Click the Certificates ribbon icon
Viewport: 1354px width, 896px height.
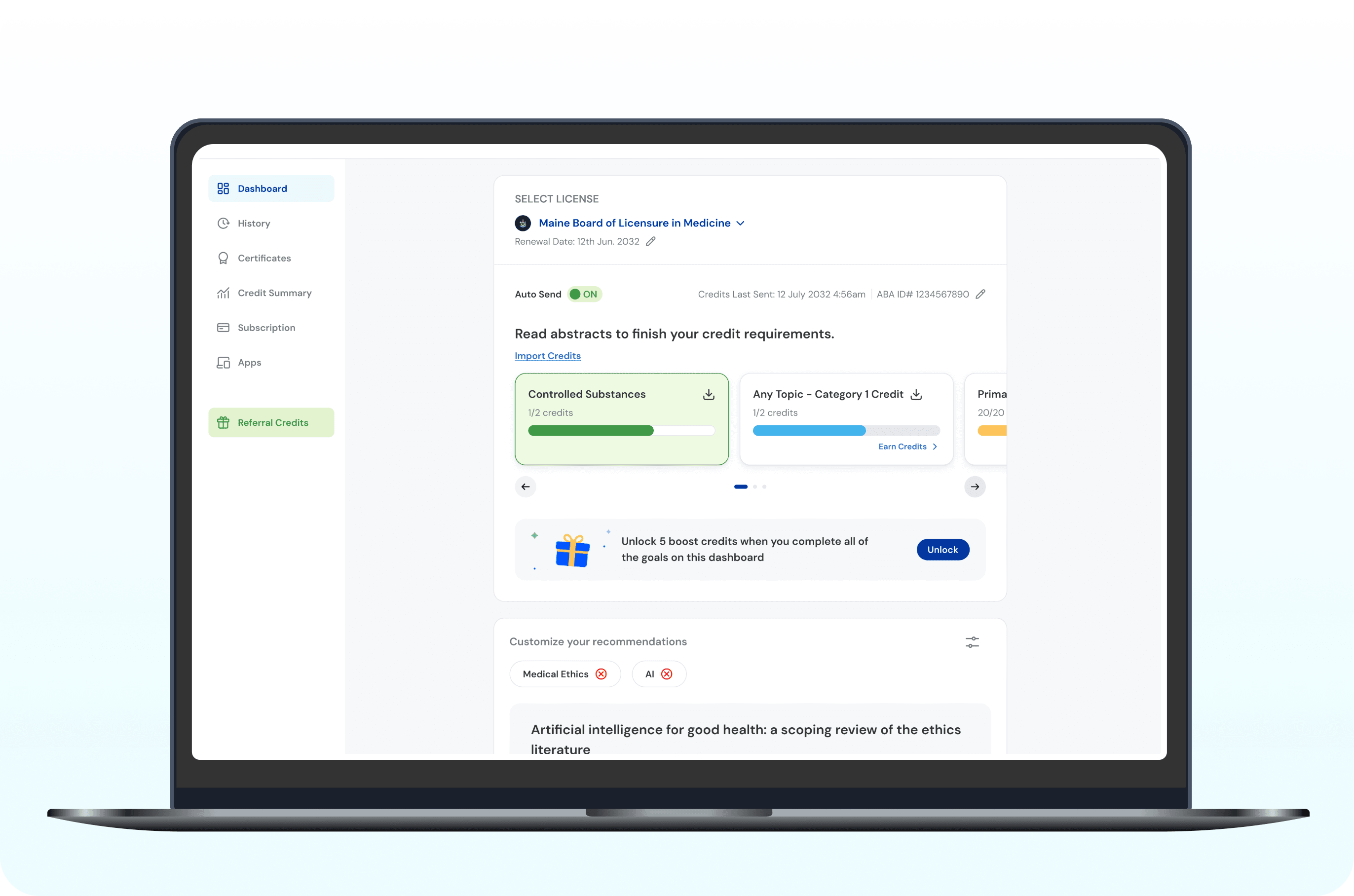224,258
